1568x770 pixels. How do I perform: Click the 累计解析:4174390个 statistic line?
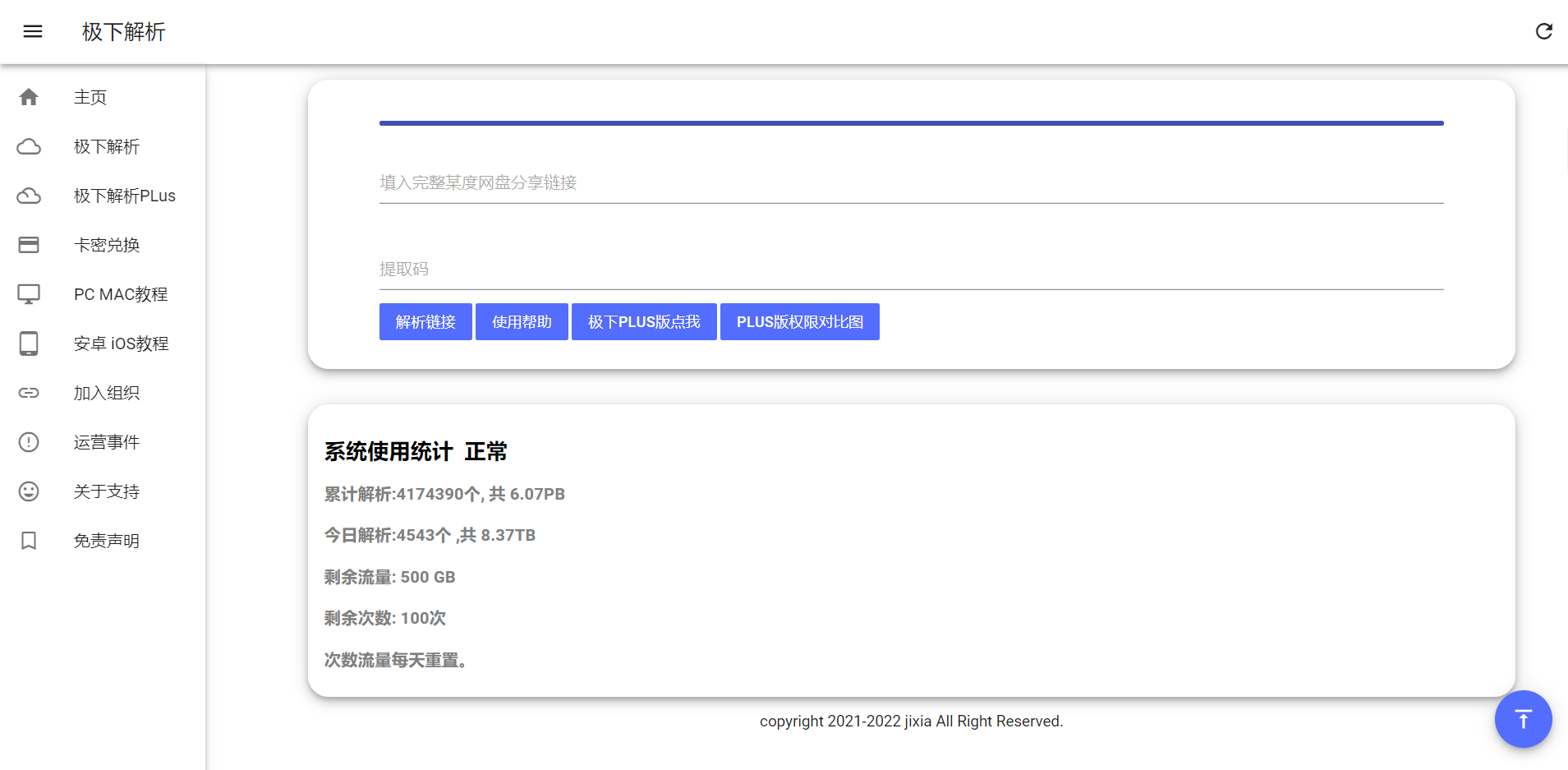[444, 494]
